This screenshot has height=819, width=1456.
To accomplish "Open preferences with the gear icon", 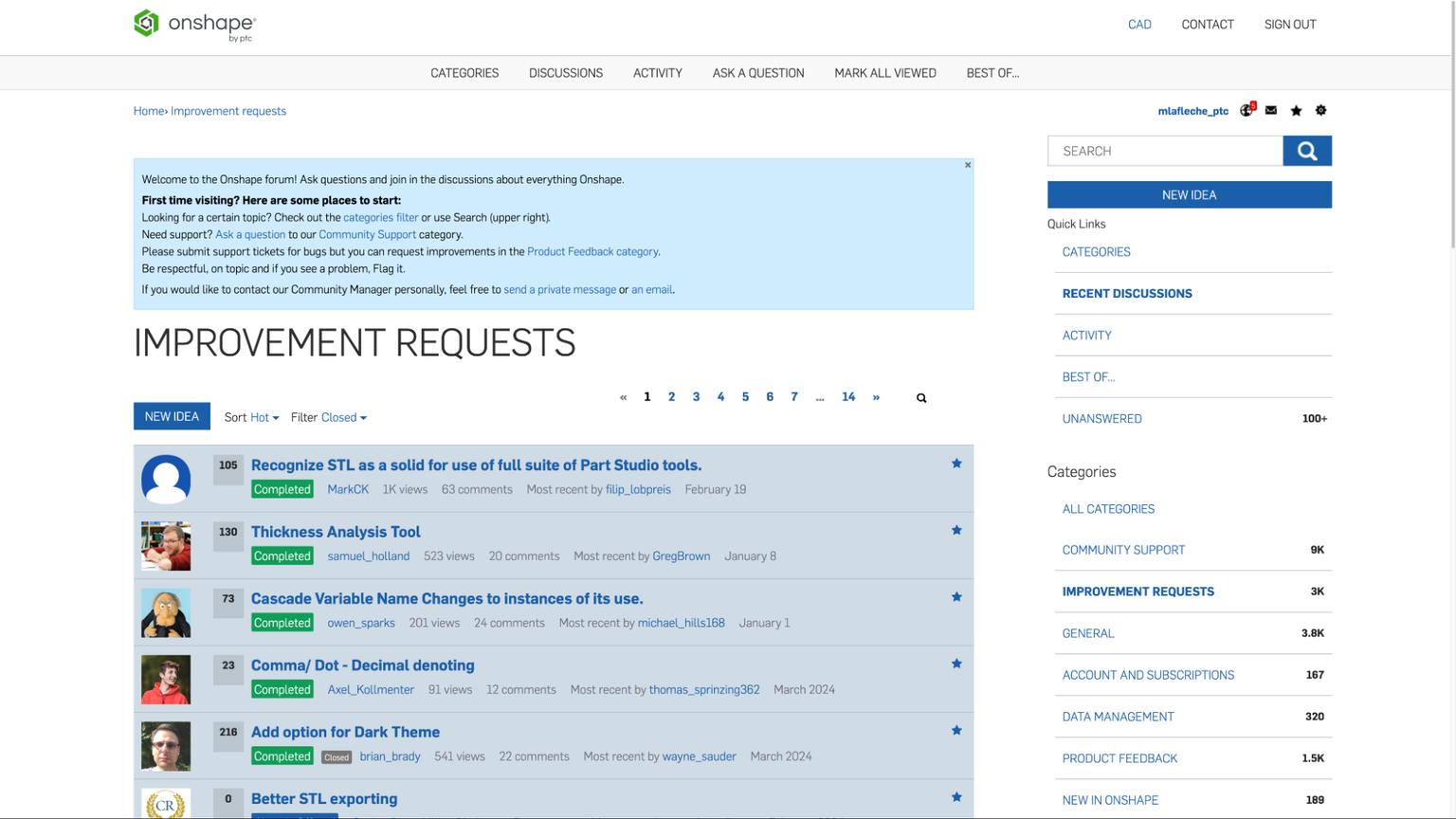I will (x=1320, y=110).
